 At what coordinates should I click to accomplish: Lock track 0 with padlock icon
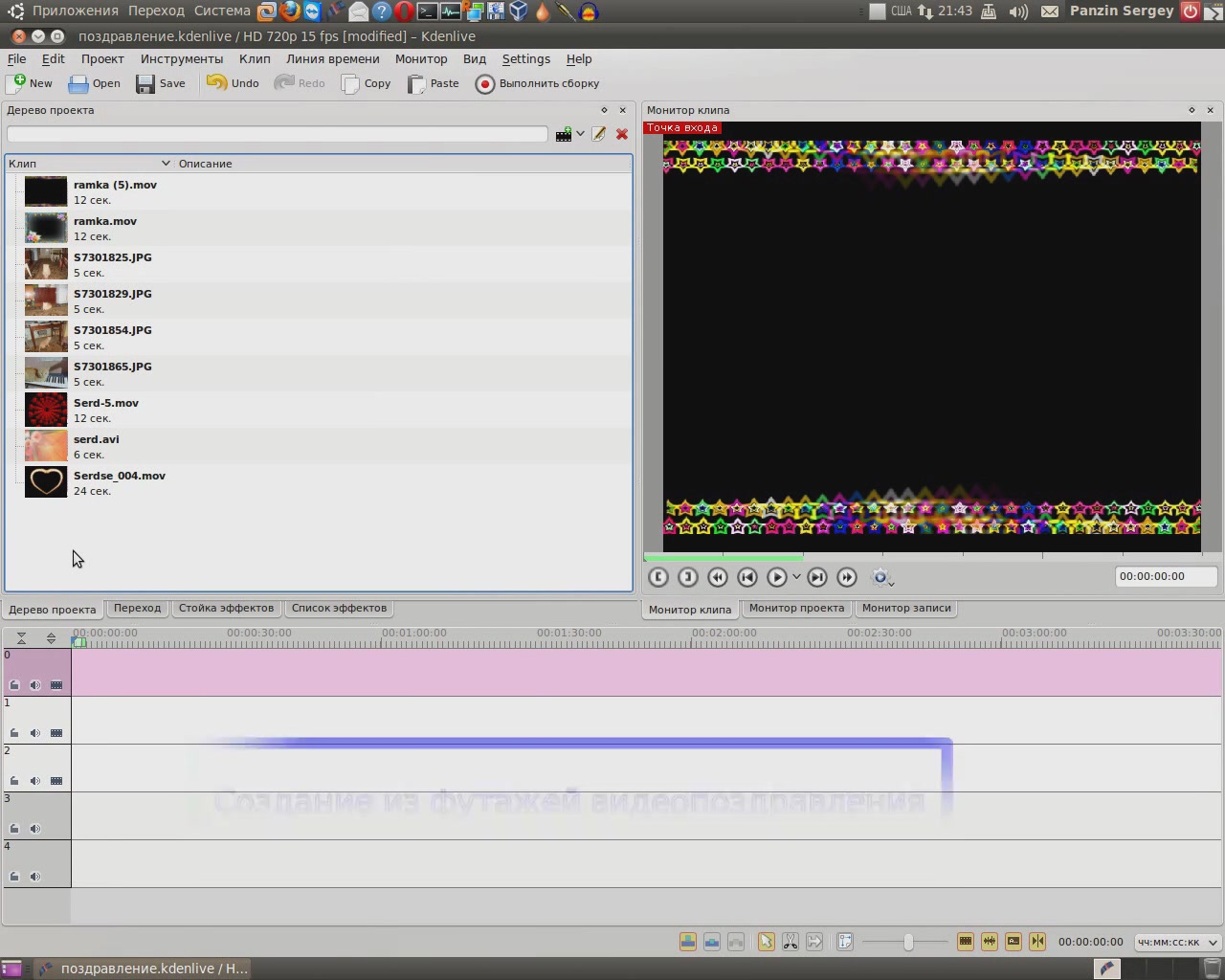coord(14,685)
